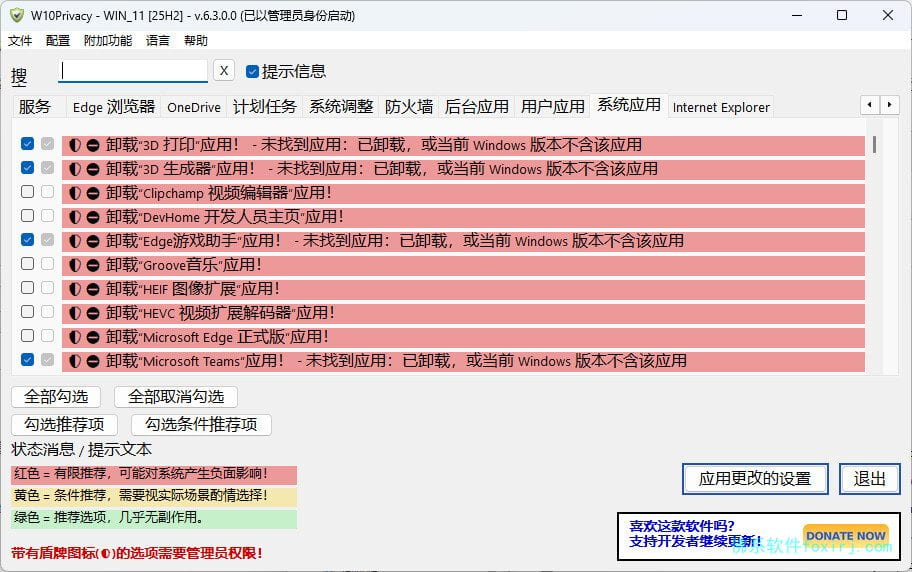Screen dimensions: 912x572
Task: Click the minus icon on the HEIF 图像扩展 row
Action: click(x=92, y=289)
